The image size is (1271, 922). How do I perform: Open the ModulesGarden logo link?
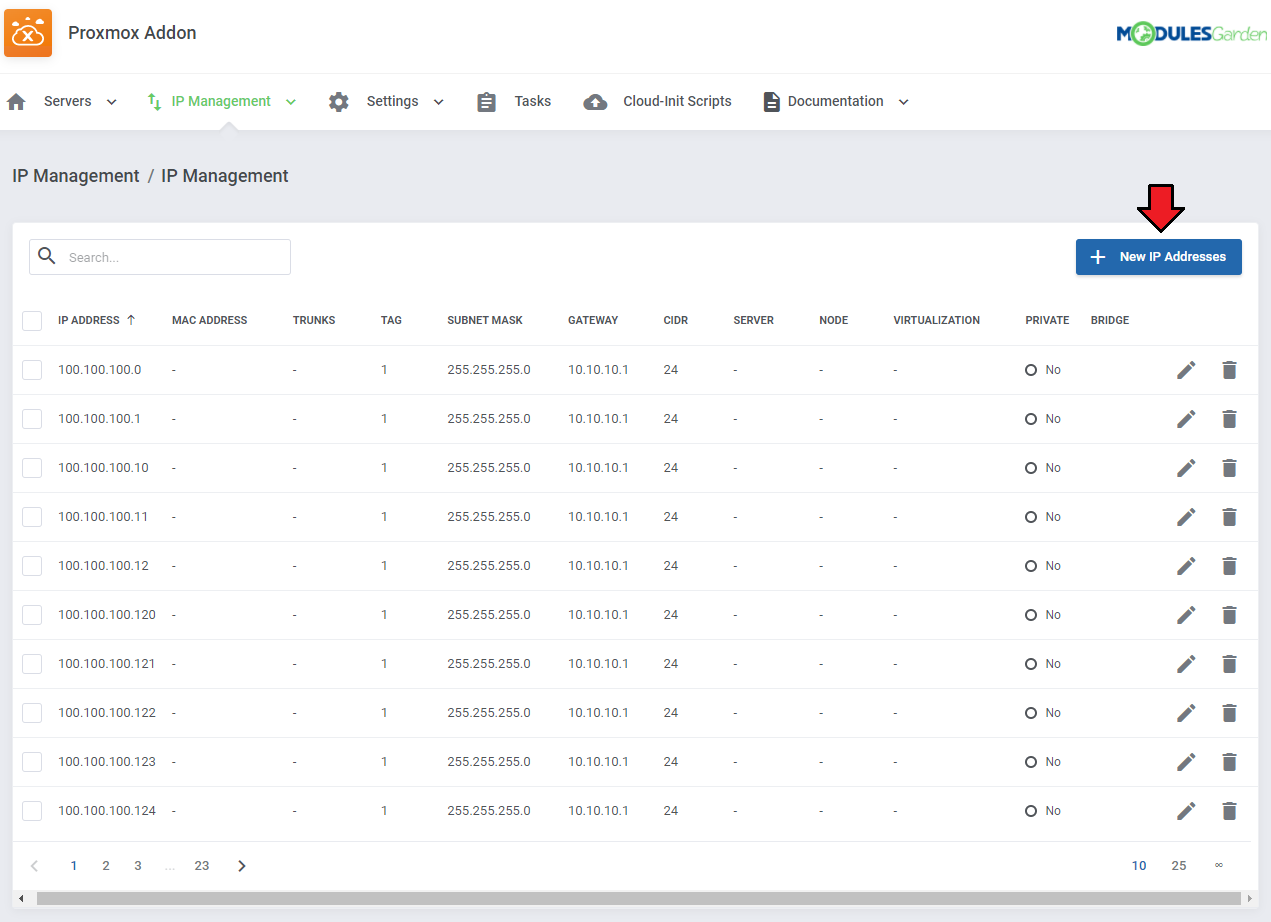pyautogui.click(x=1191, y=33)
